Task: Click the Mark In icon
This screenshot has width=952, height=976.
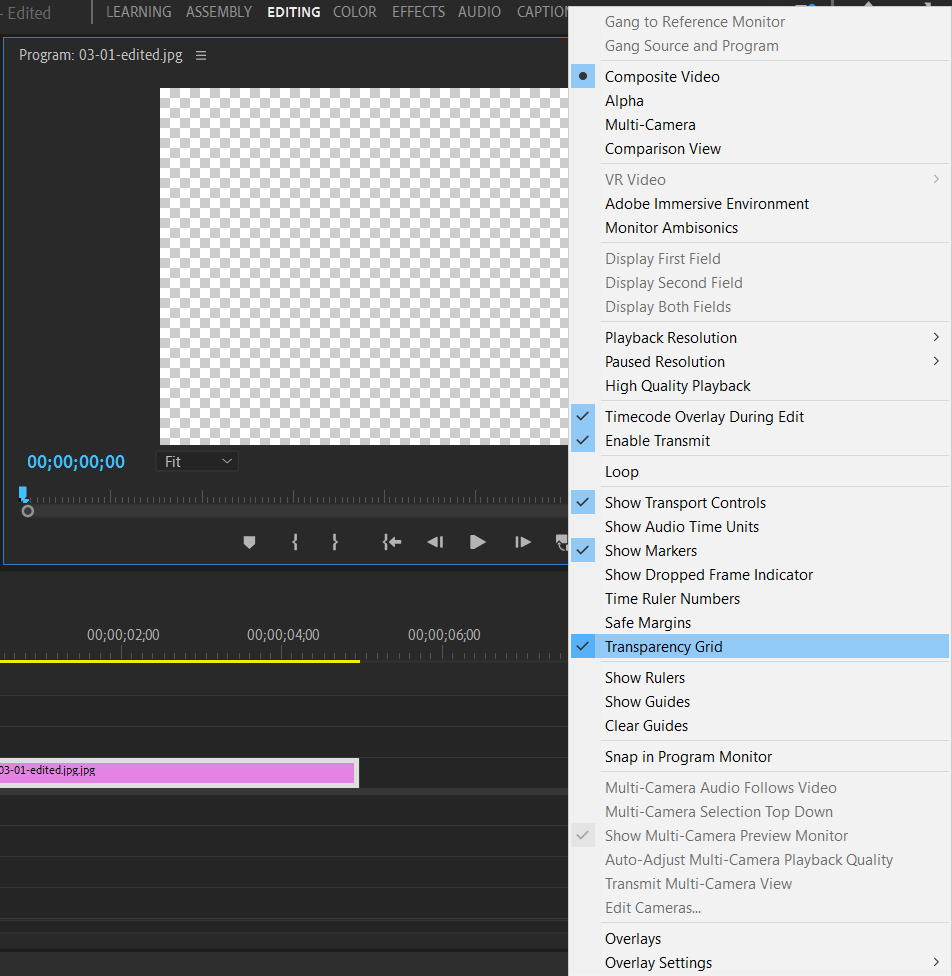Action: (294, 542)
